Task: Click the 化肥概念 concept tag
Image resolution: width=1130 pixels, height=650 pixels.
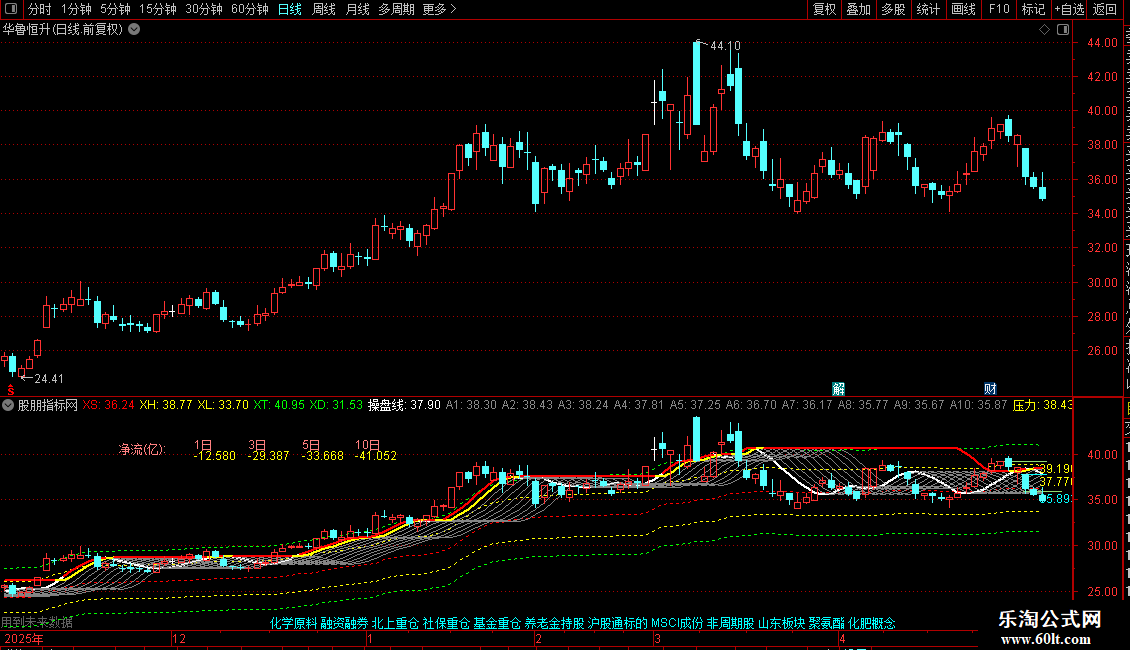Action: pyautogui.click(x=872, y=623)
